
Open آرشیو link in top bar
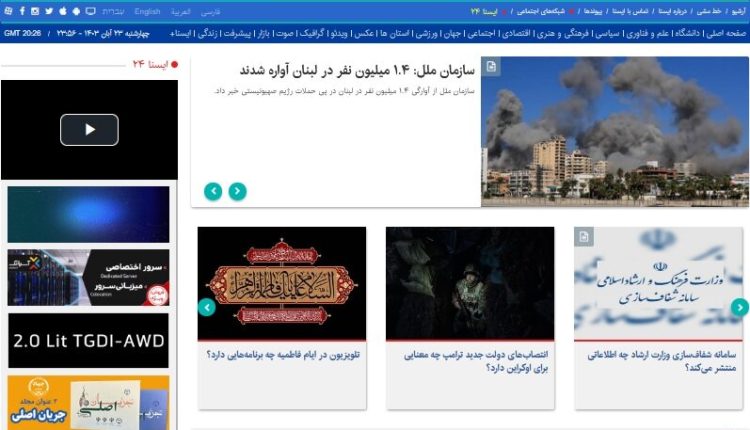(x=739, y=11)
